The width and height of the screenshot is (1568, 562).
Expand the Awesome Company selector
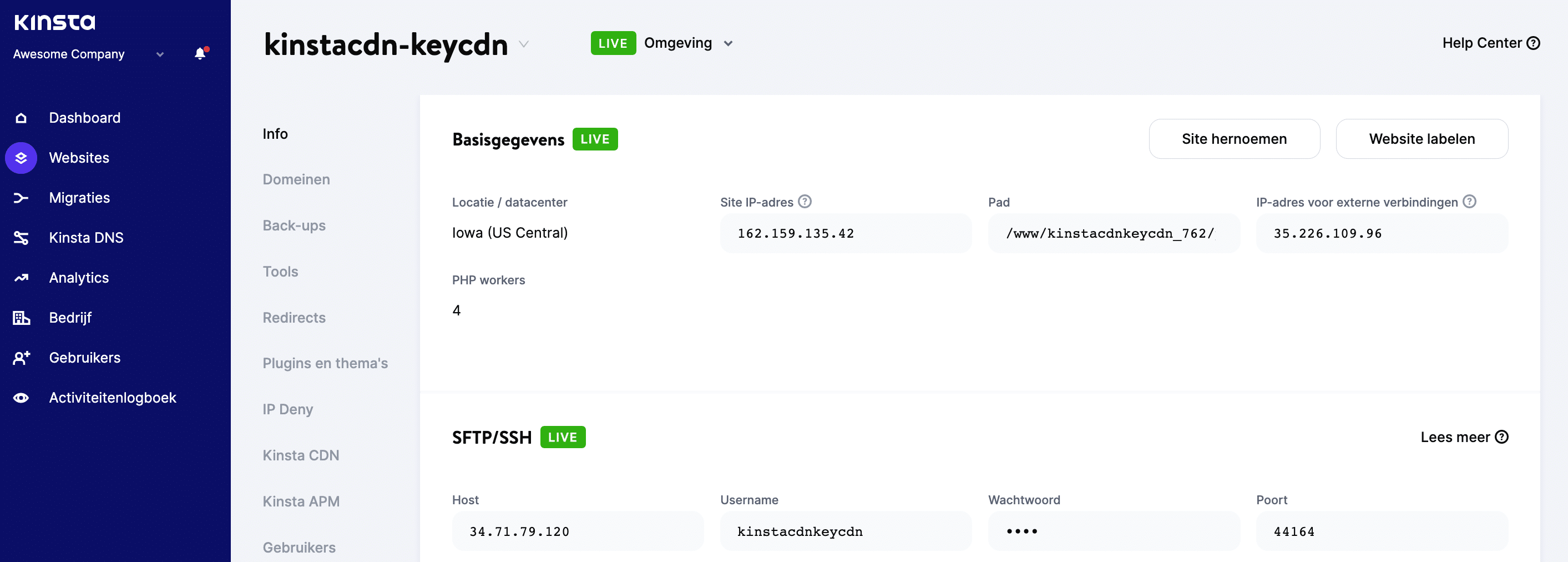(x=160, y=54)
